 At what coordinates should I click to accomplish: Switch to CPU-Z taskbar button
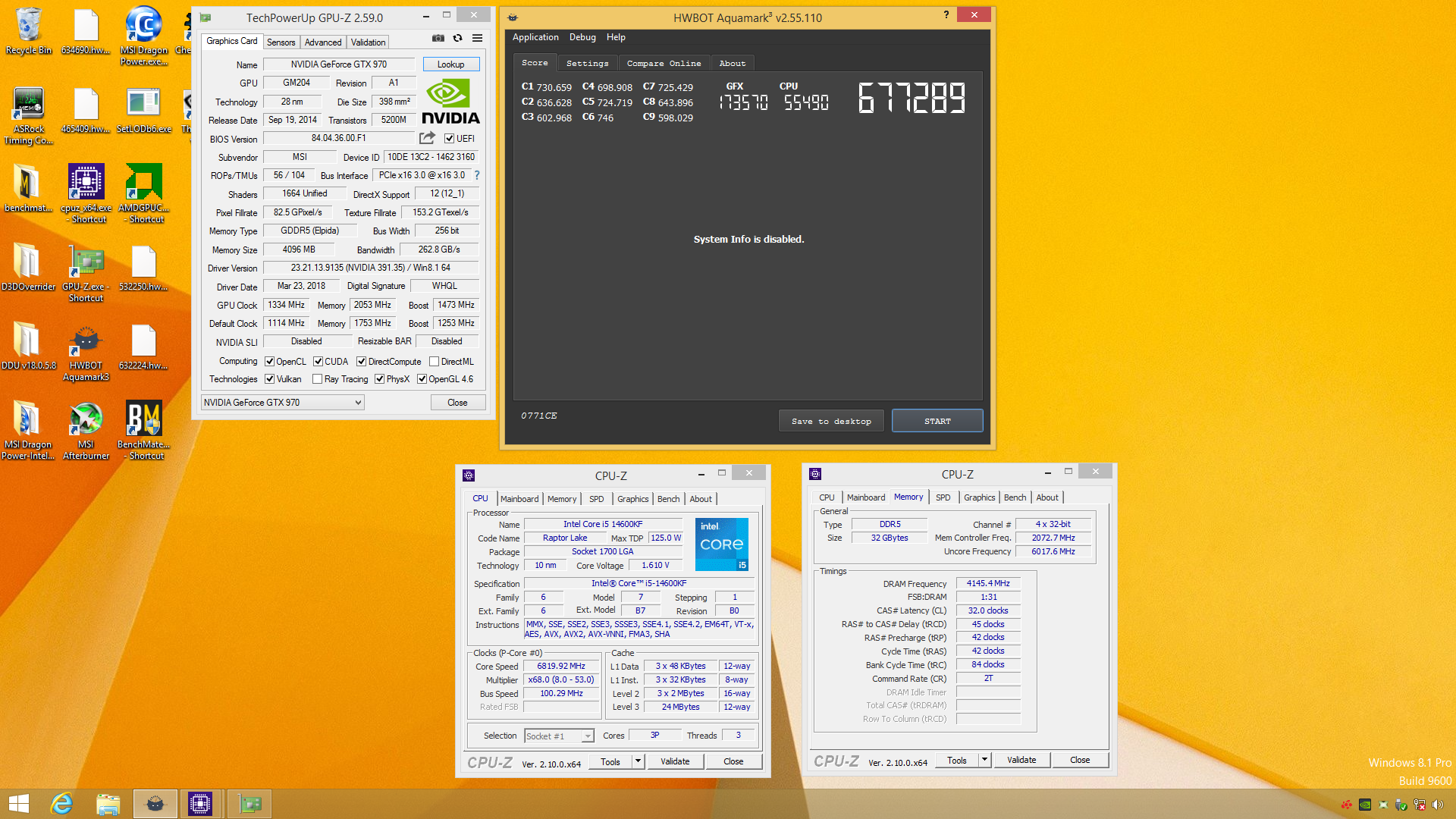pyautogui.click(x=200, y=804)
